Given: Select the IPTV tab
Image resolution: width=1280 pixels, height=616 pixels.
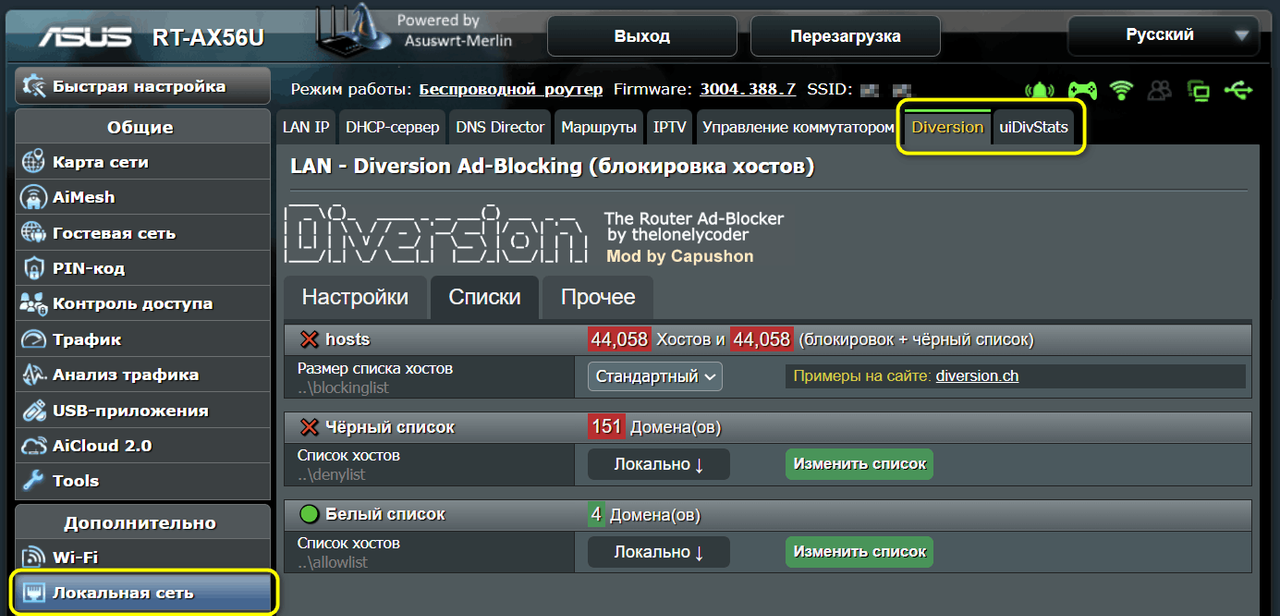Looking at the screenshot, I should pyautogui.click(x=670, y=128).
